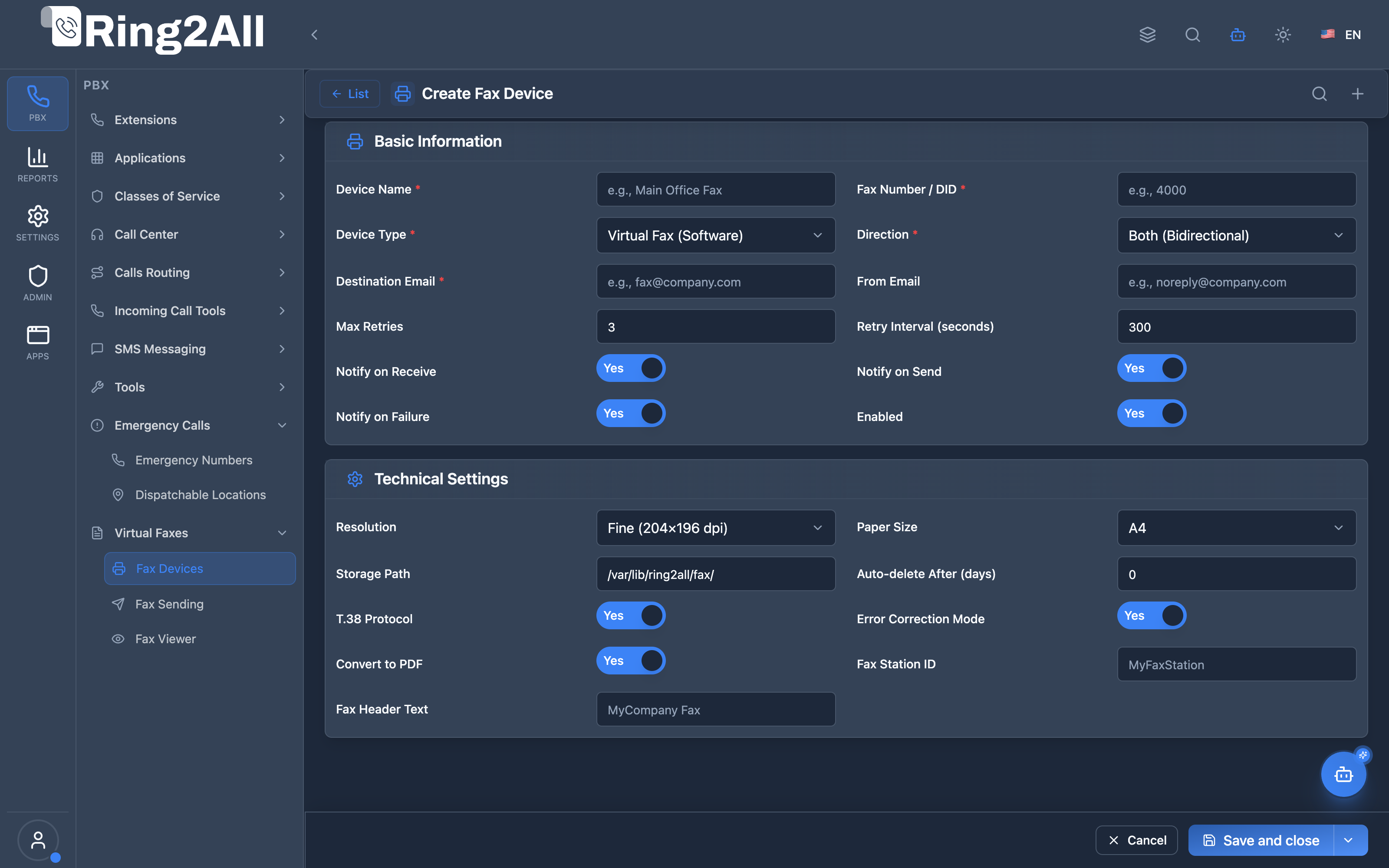Open the Admin shield section
The image size is (1389, 868).
click(37, 283)
